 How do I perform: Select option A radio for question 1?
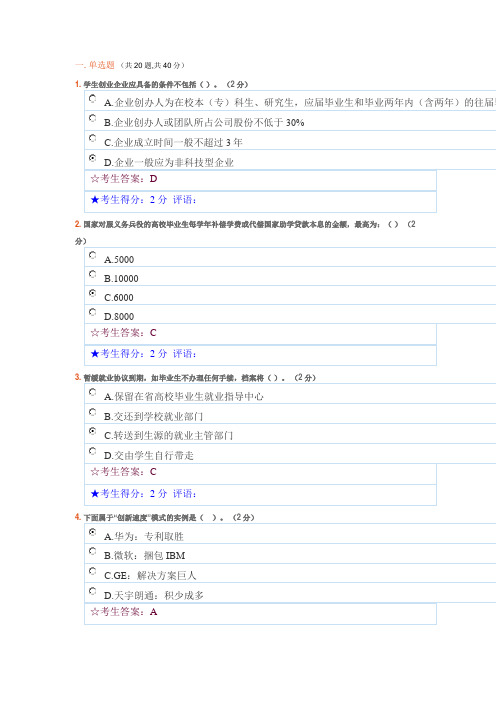(x=93, y=98)
